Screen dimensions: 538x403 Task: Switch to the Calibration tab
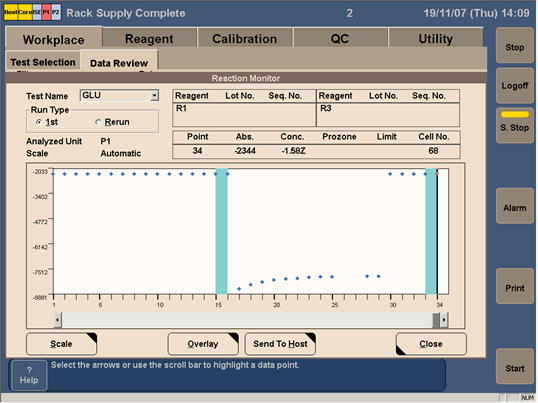click(245, 38)
